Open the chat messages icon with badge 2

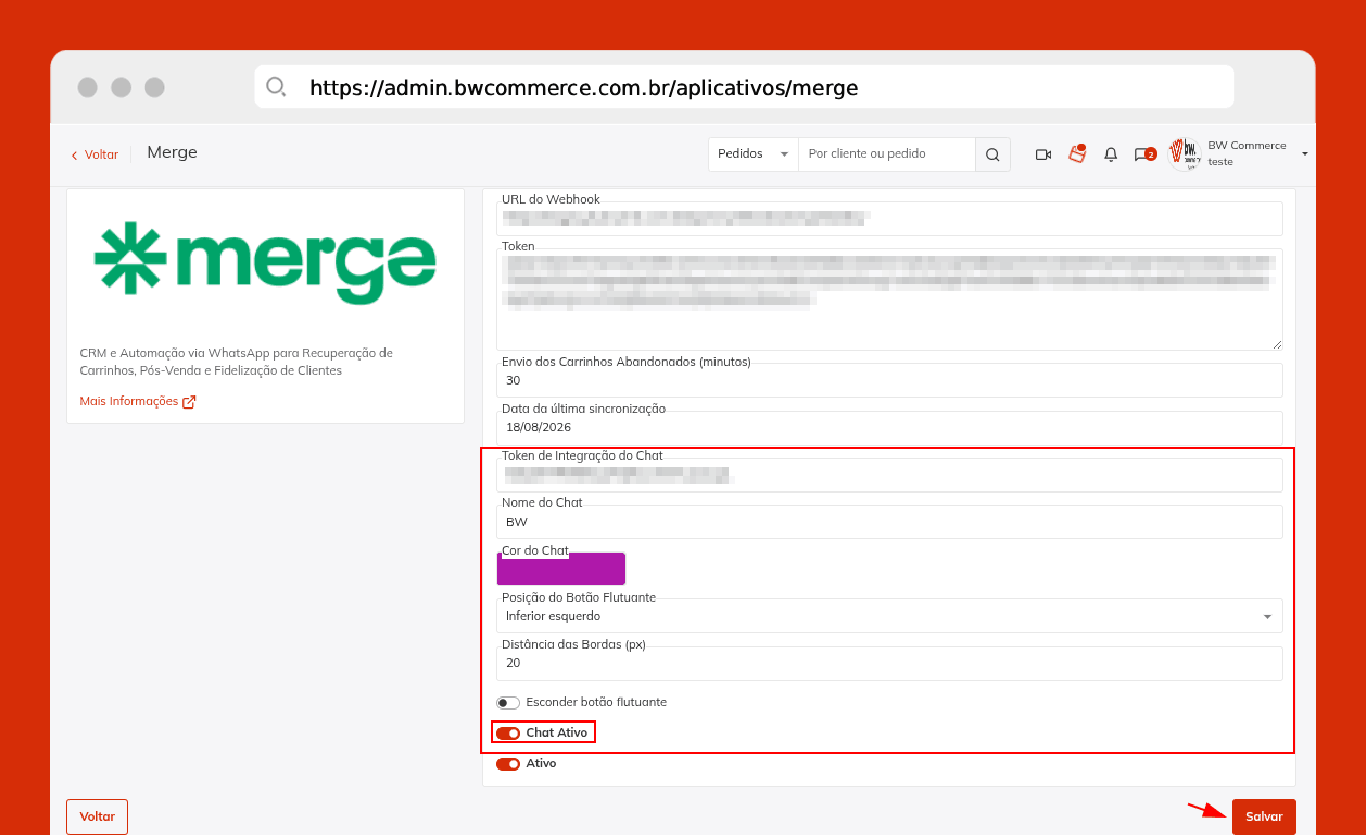[x=1144, y=154]
